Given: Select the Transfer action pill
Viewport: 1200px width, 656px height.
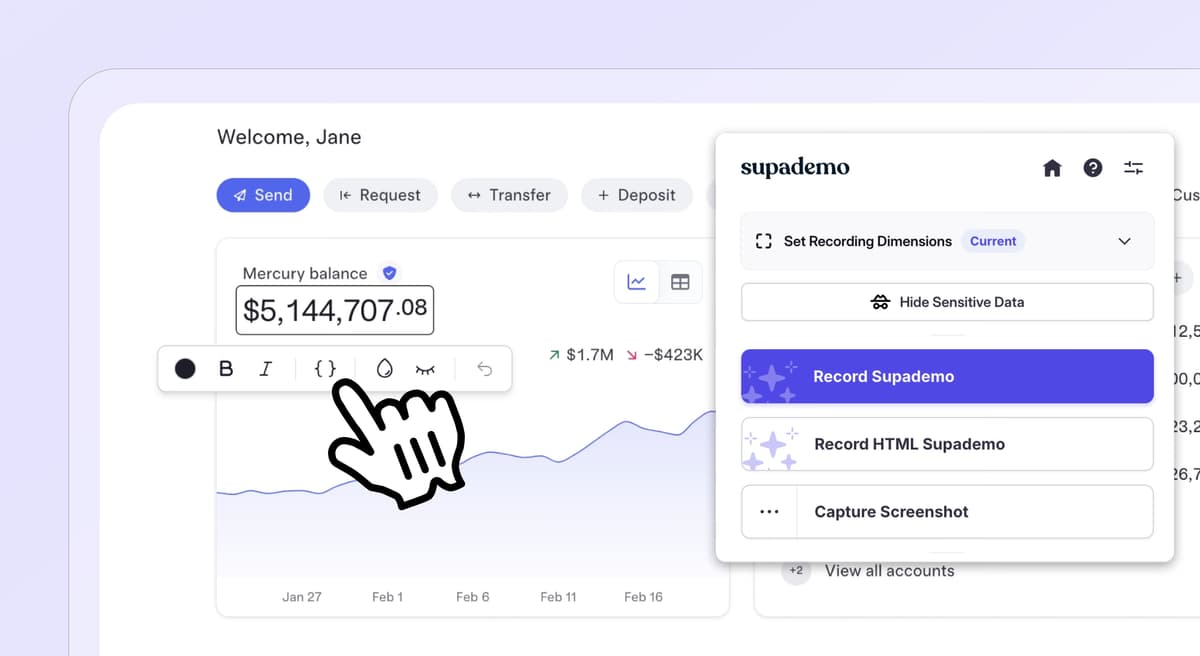Looking at the screenshot, I should point(509,195).
